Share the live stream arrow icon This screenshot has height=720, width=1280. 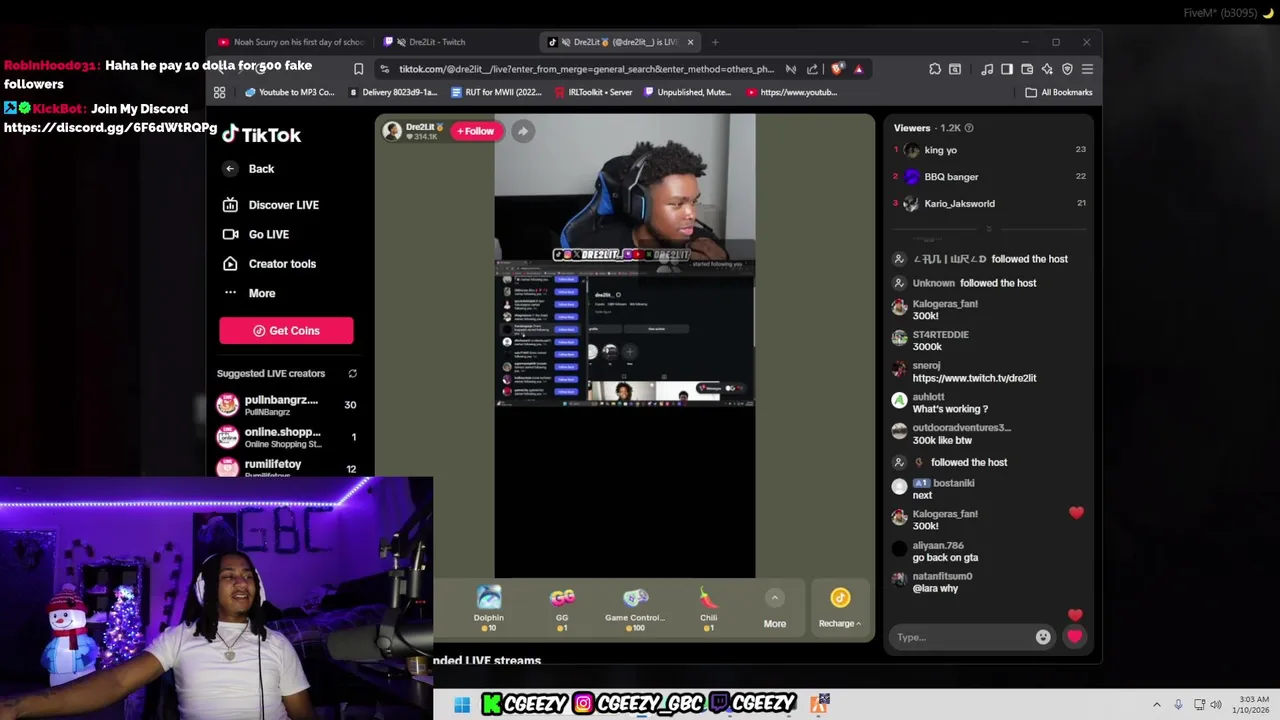pyautogui.click(x=523, y=131)
